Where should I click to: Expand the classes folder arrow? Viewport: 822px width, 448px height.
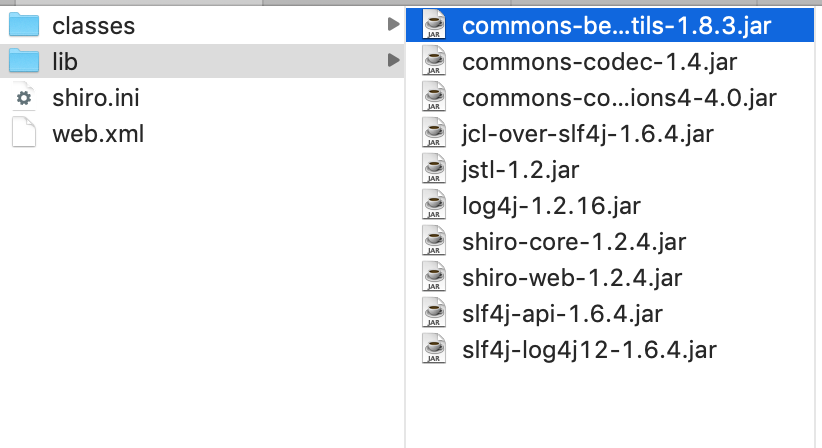point(393,24)
